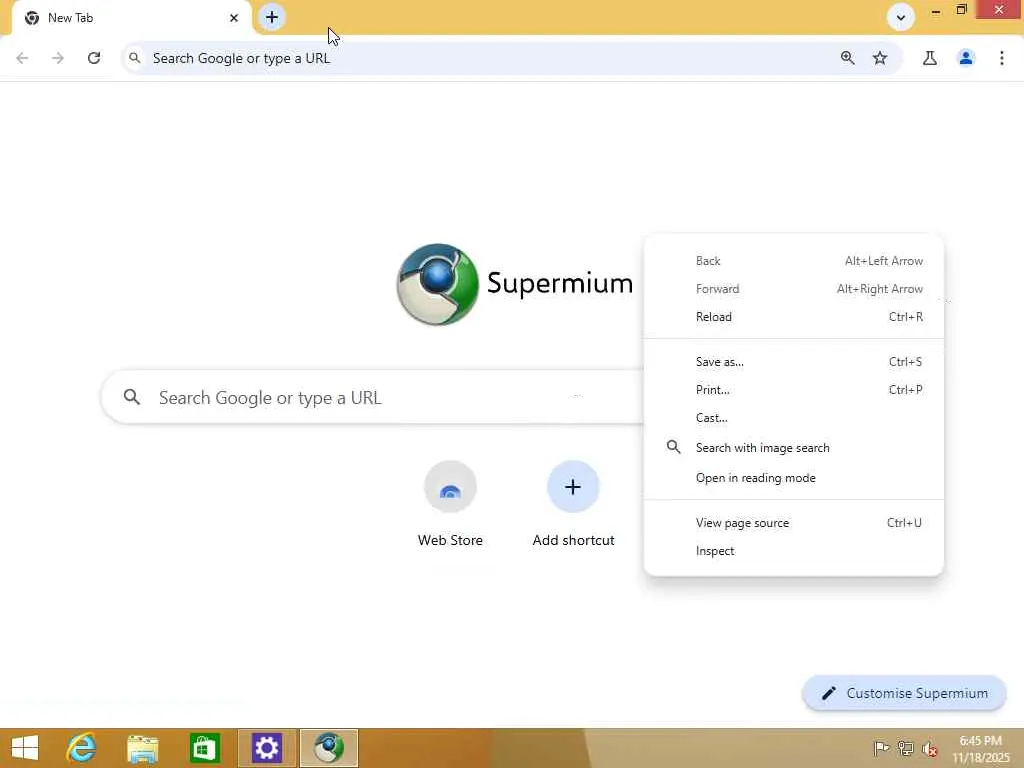Select View page source entry

tap(793, 523)
